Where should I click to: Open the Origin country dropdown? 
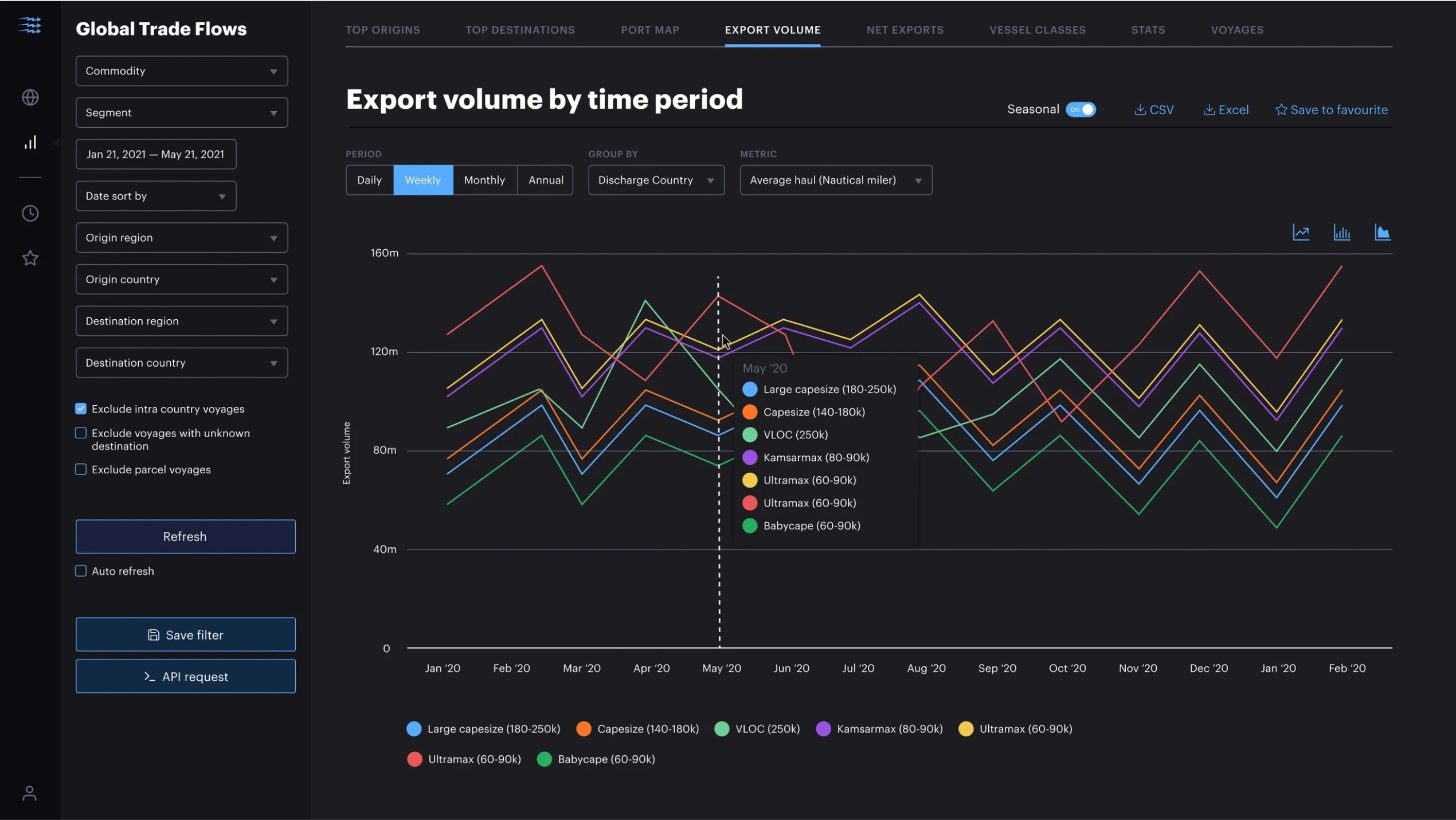click(x=182, y=280)
